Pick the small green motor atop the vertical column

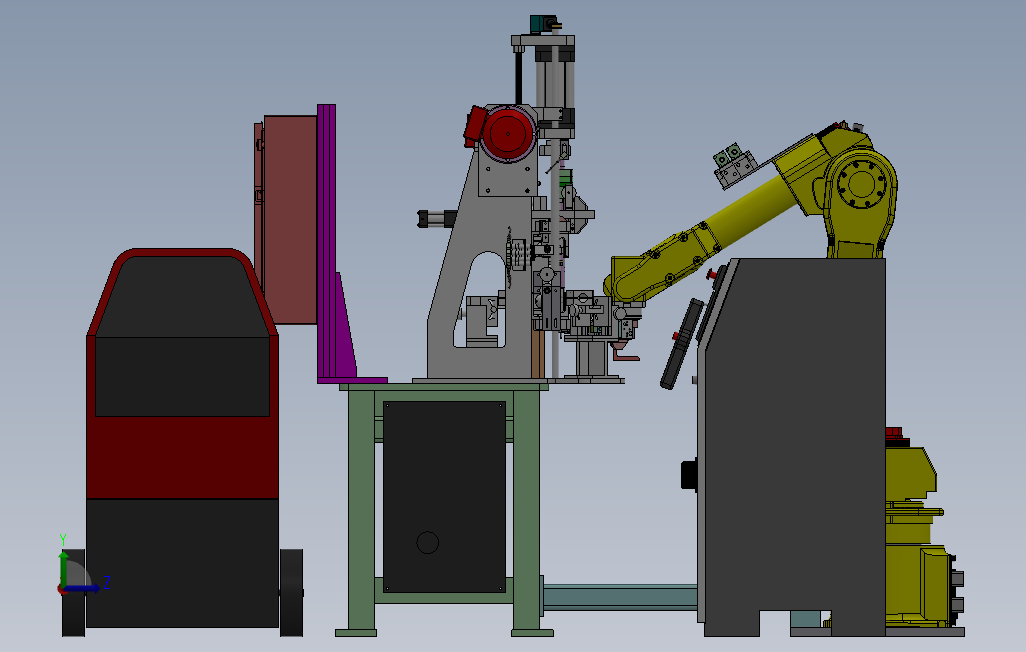pyautogui.click(x=542, y=24)
